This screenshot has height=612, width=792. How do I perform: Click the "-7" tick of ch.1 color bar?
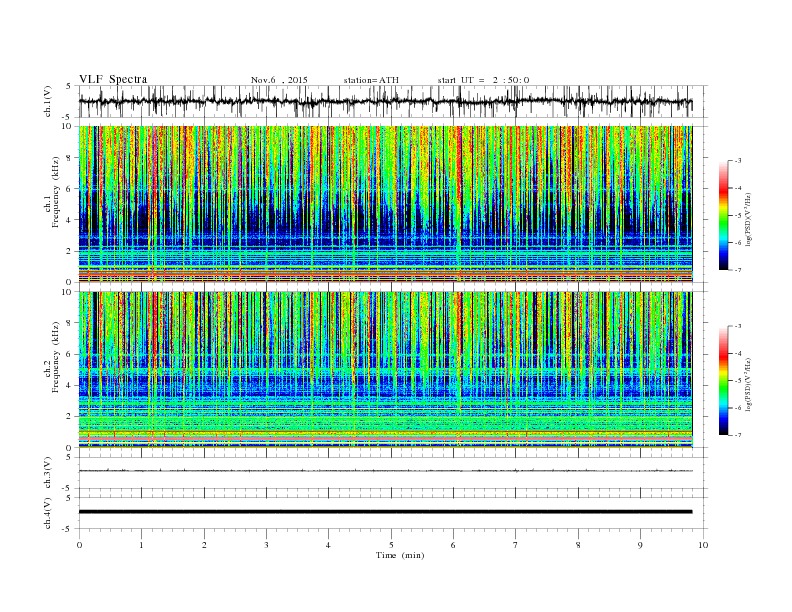[x=738, y=270]
